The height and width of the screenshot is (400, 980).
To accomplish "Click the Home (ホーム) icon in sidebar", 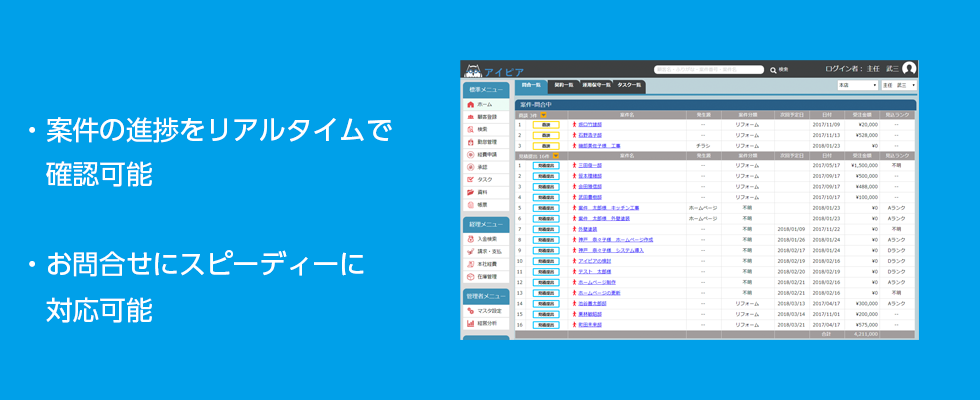I will click(x=470, y=104).
